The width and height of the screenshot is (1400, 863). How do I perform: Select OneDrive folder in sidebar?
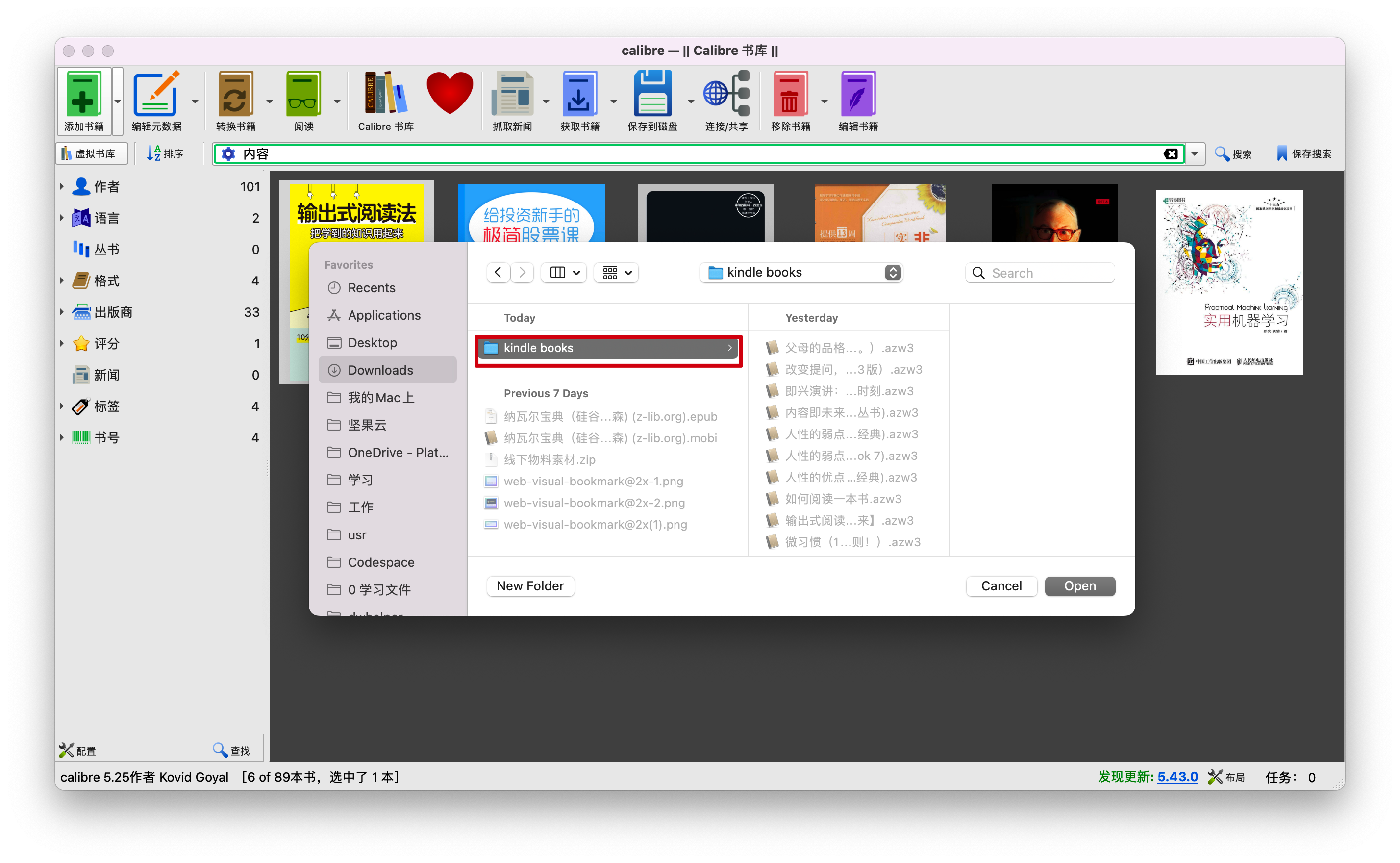click(388, 452)
